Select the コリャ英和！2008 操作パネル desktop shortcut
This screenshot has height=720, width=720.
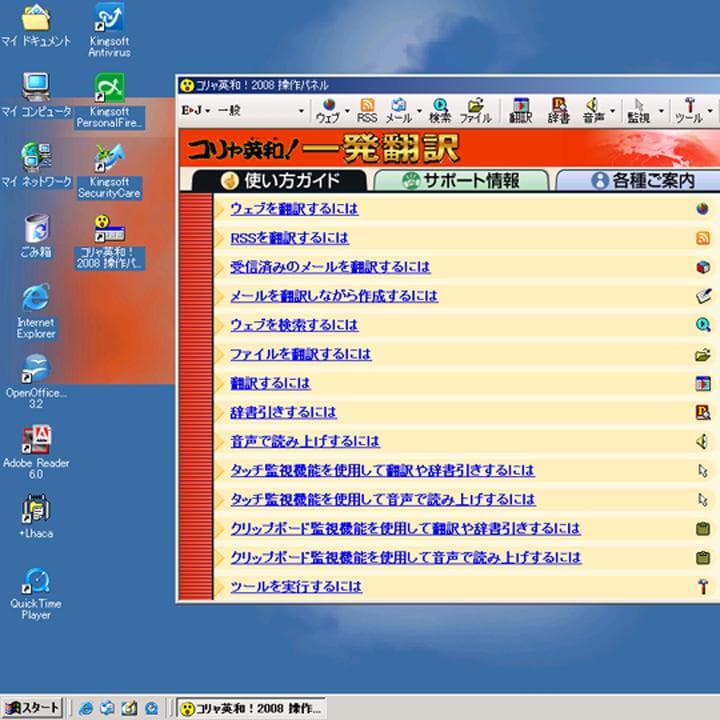click(109, 242)
